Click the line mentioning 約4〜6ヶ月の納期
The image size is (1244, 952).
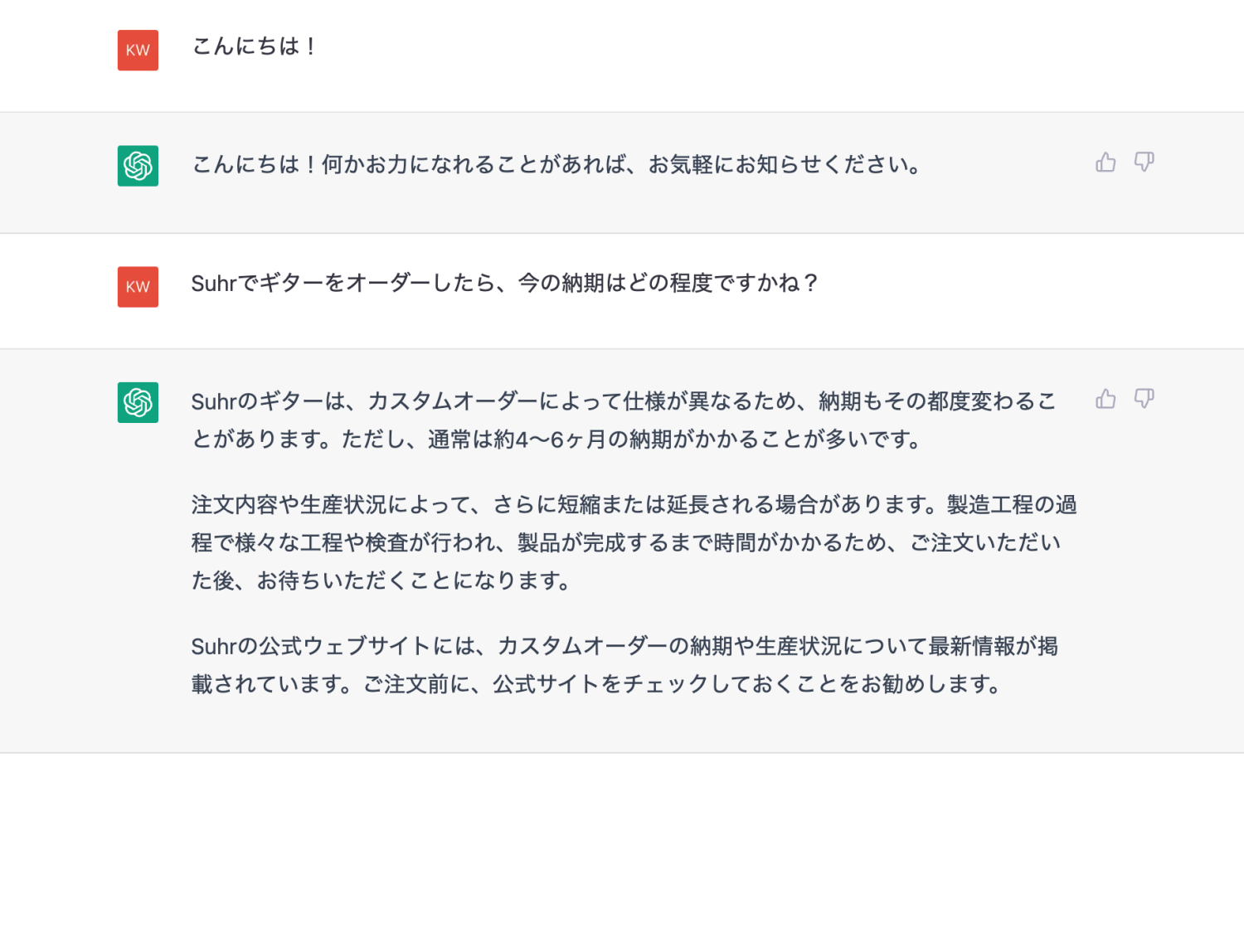click(x=556, y=439)
